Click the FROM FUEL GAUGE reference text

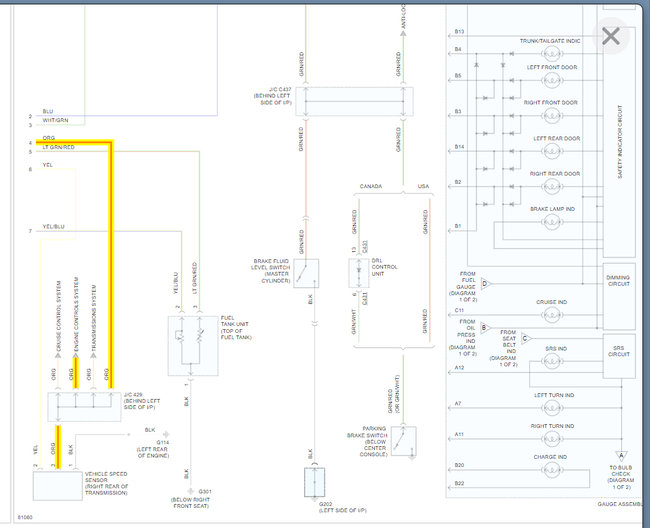point(463,286)
